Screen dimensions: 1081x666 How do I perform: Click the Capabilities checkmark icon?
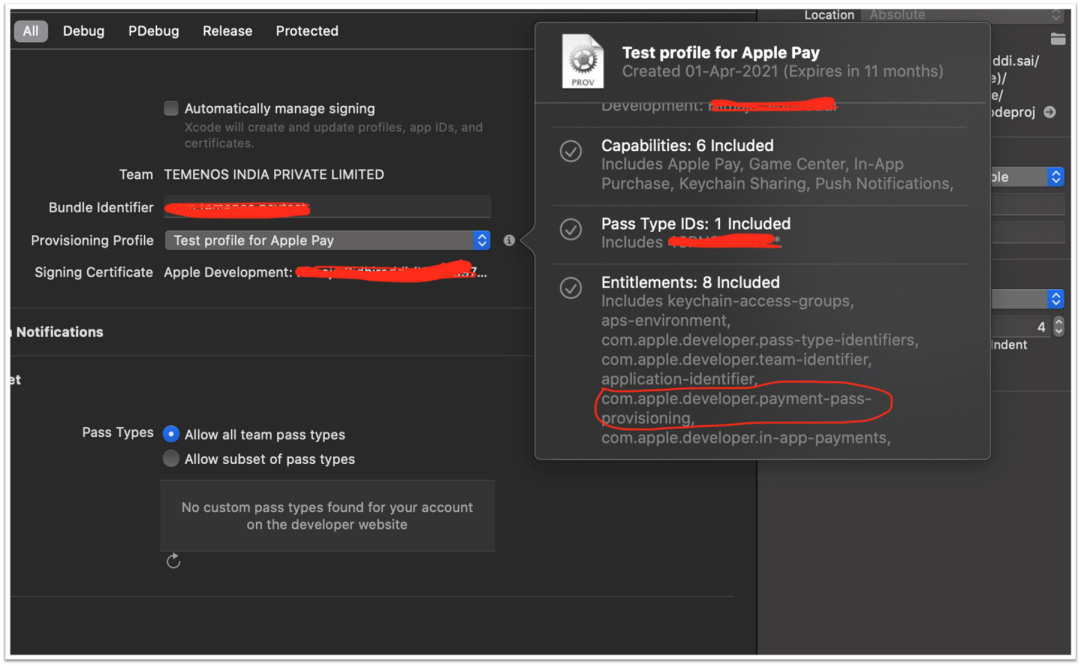tap(570, 152)
